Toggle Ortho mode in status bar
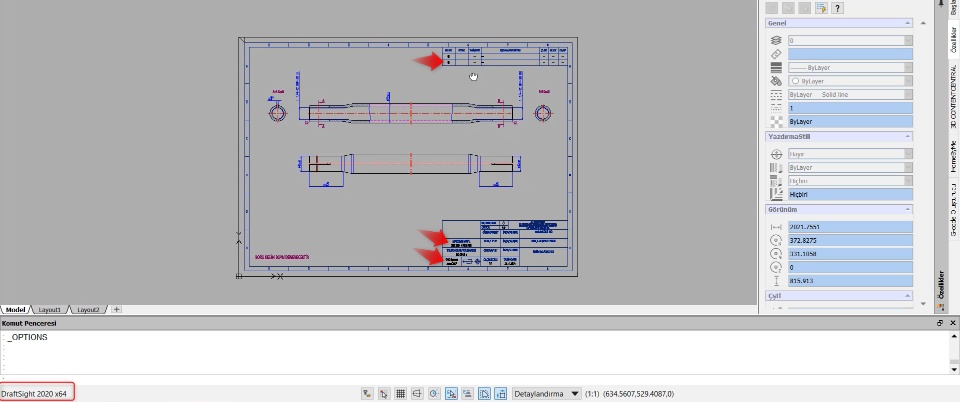This screenshot has width=960, height=402. (418, 394)
